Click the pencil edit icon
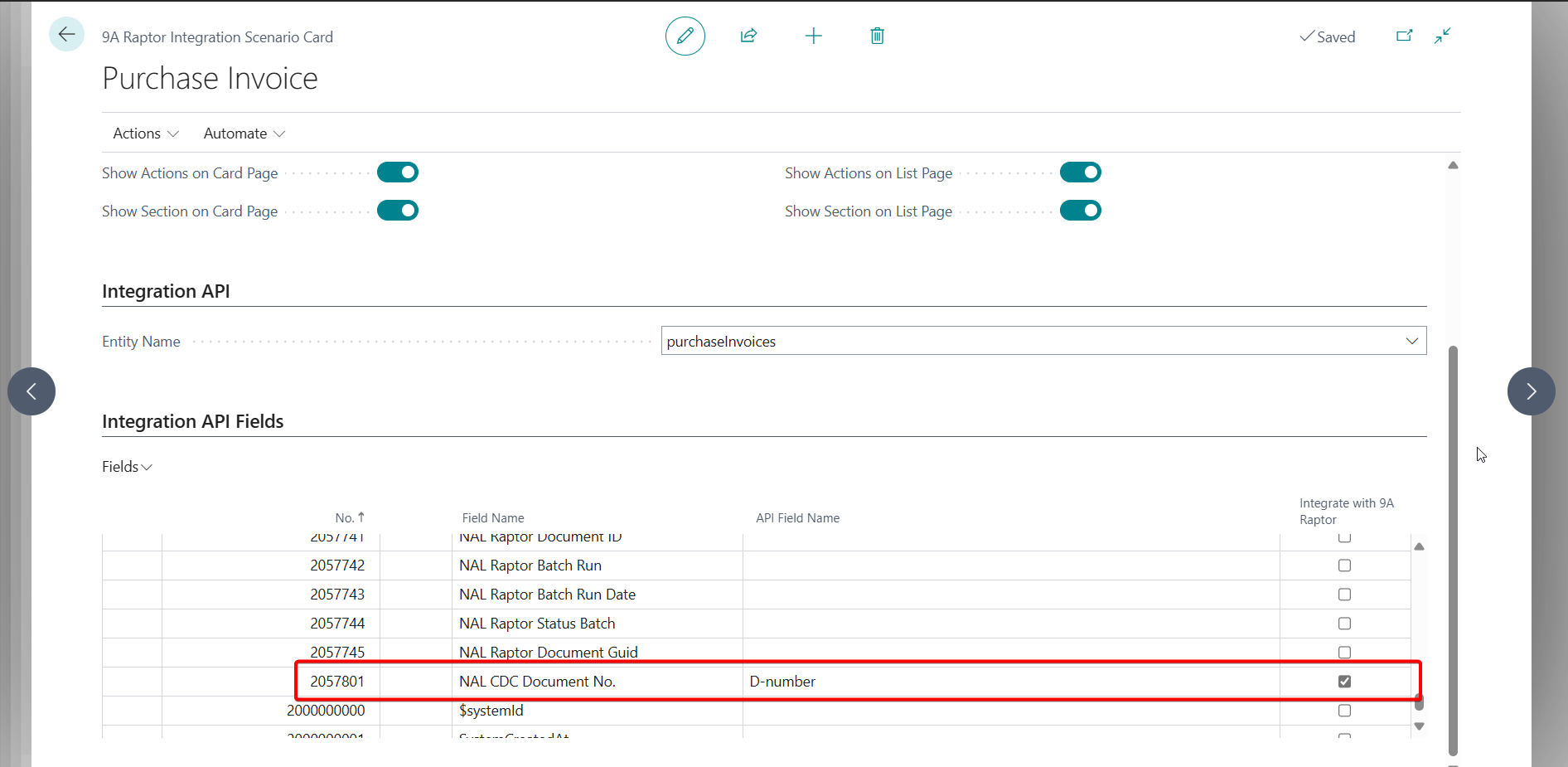The width and height of the screenshot is (1568, 767). (685, 36)
